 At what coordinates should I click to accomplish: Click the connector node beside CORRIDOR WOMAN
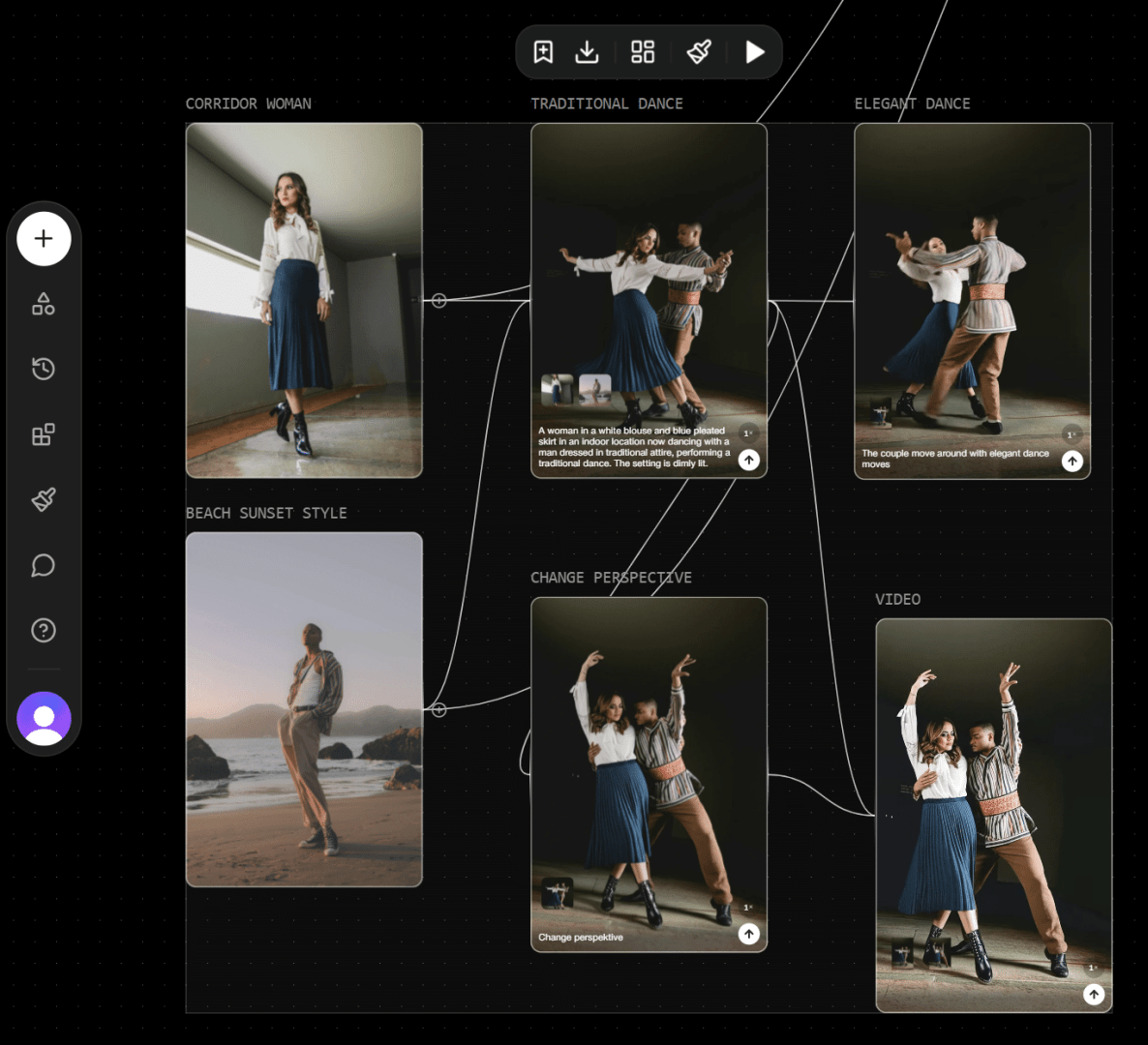[439, 301]
